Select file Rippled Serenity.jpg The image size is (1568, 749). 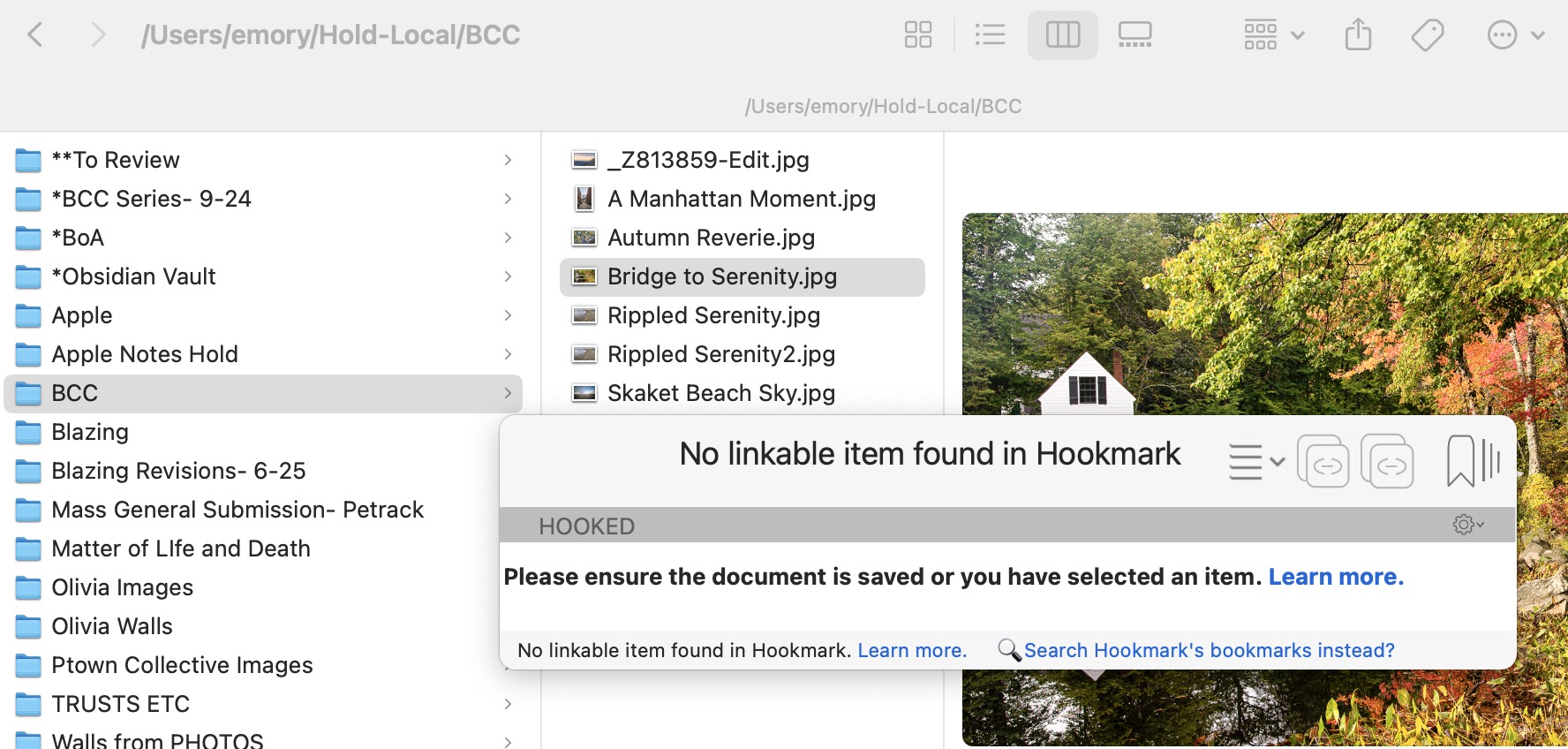click(x=743, y=315)
